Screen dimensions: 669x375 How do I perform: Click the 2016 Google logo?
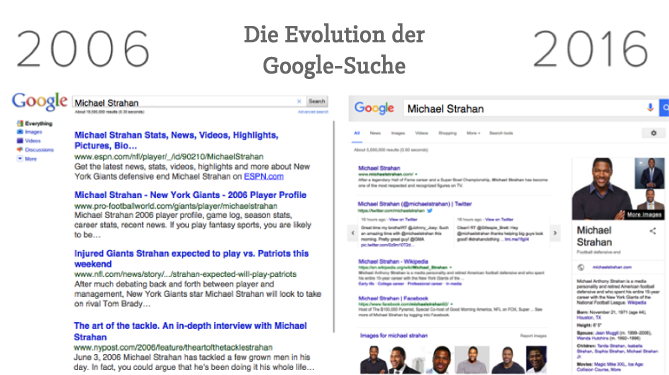(x=374, y=108)
